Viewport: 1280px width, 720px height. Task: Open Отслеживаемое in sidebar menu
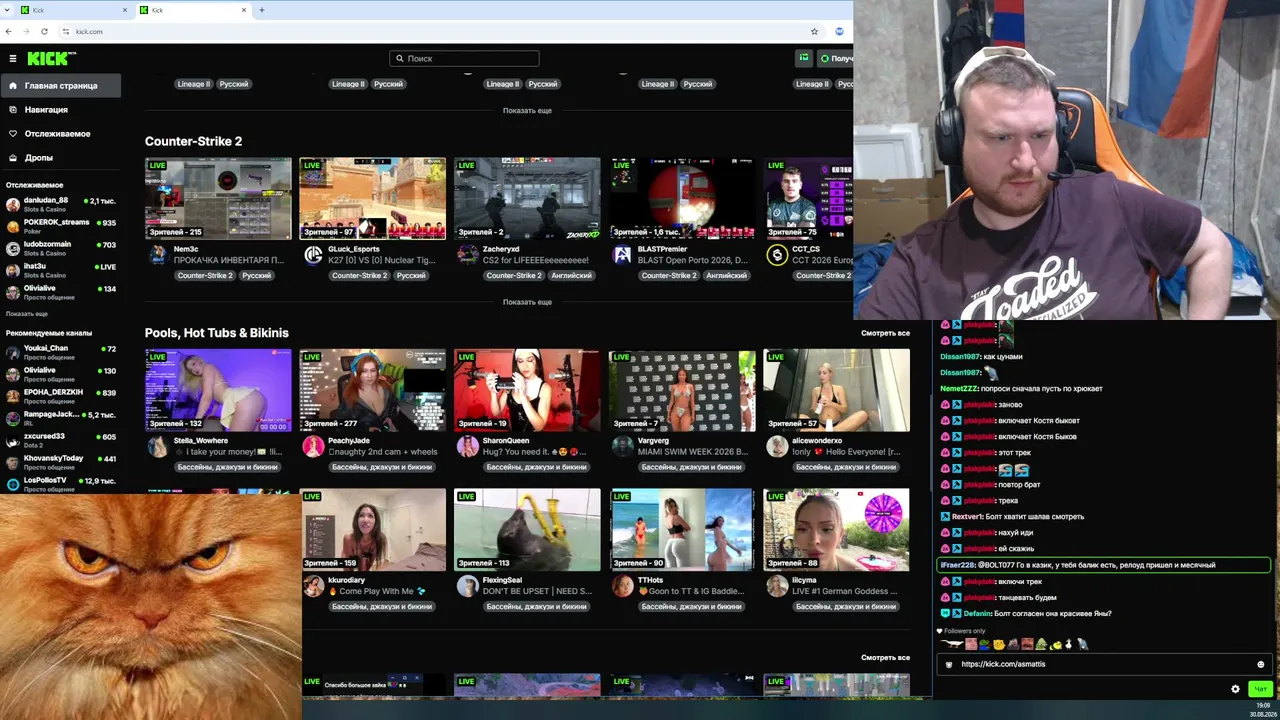pyautogui.click(x=60, y=133)
